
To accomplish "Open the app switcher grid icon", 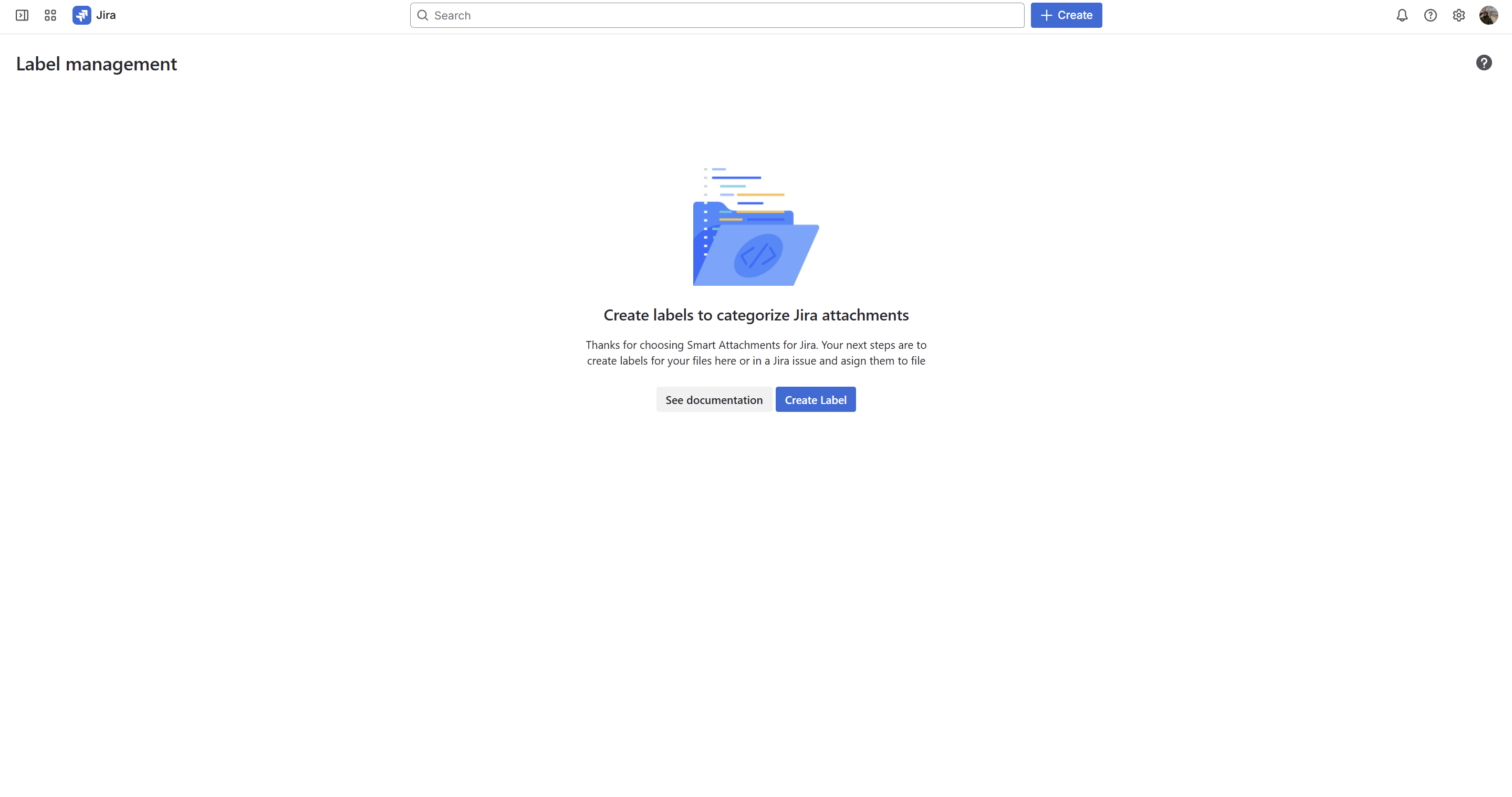I will pos(50,15).
